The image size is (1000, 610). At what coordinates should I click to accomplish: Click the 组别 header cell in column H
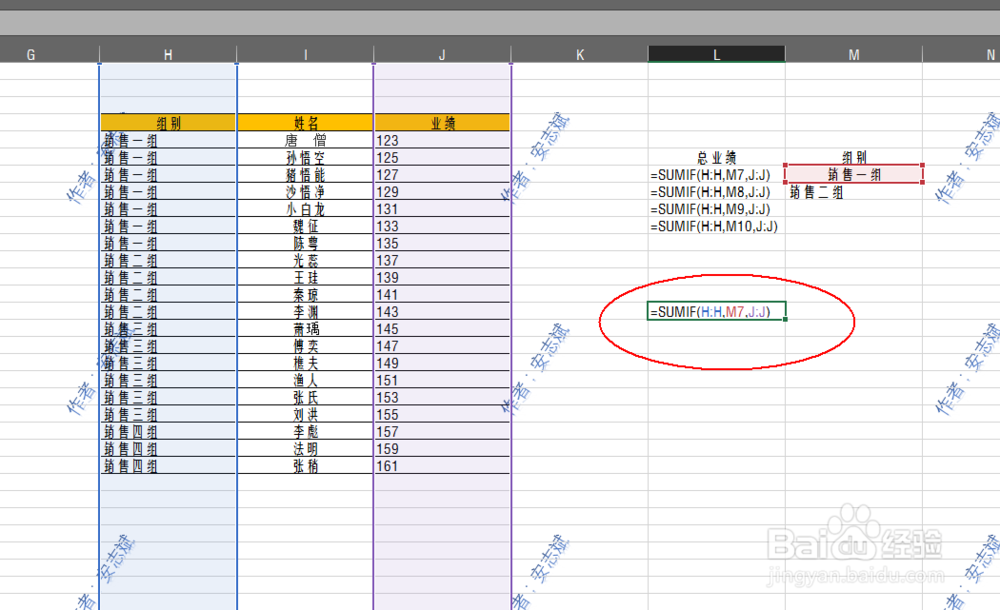tap(168, 123)
